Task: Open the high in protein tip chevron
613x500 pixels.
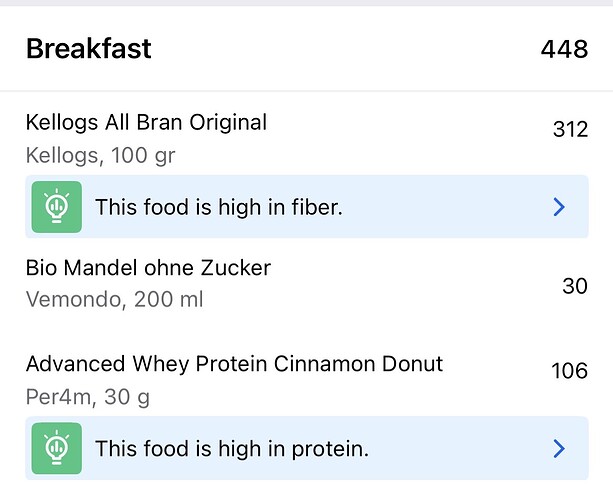Action: coord(559,449)
